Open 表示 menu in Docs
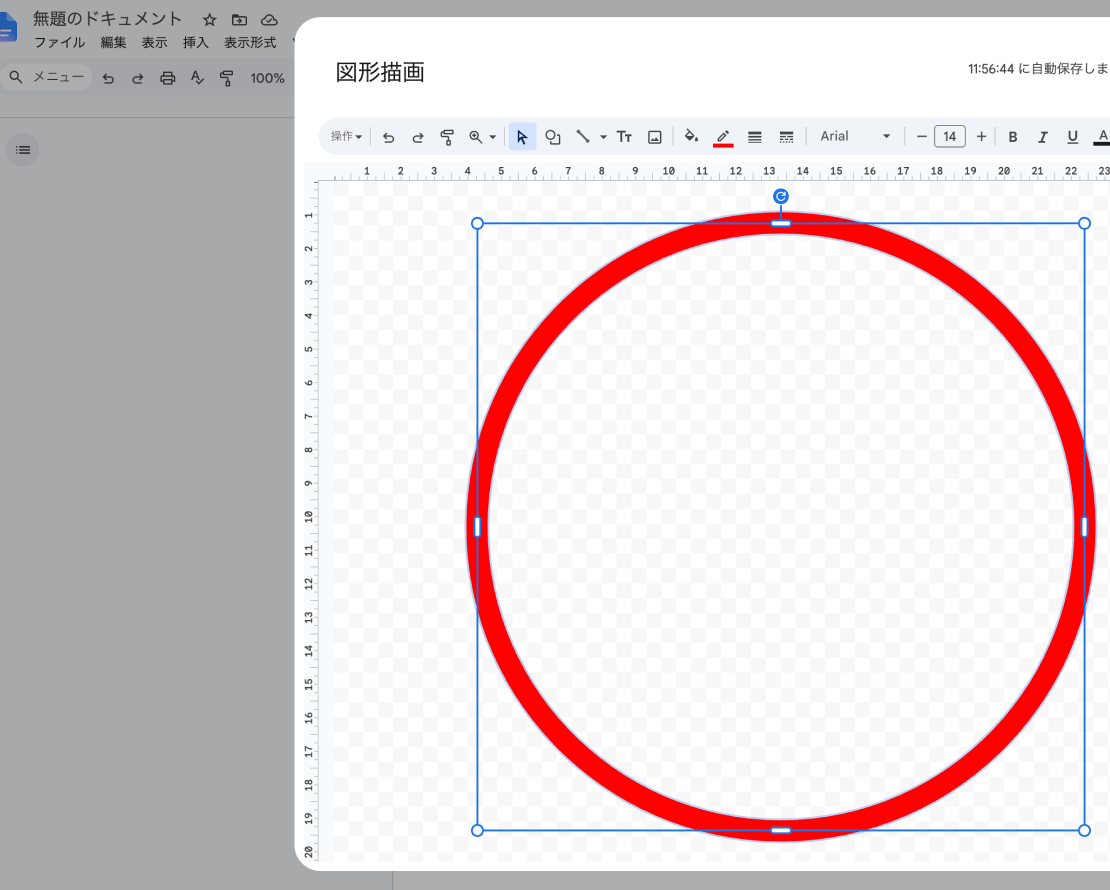Image resolution: width=1110 pixels, height=890 pixels. 154,42
